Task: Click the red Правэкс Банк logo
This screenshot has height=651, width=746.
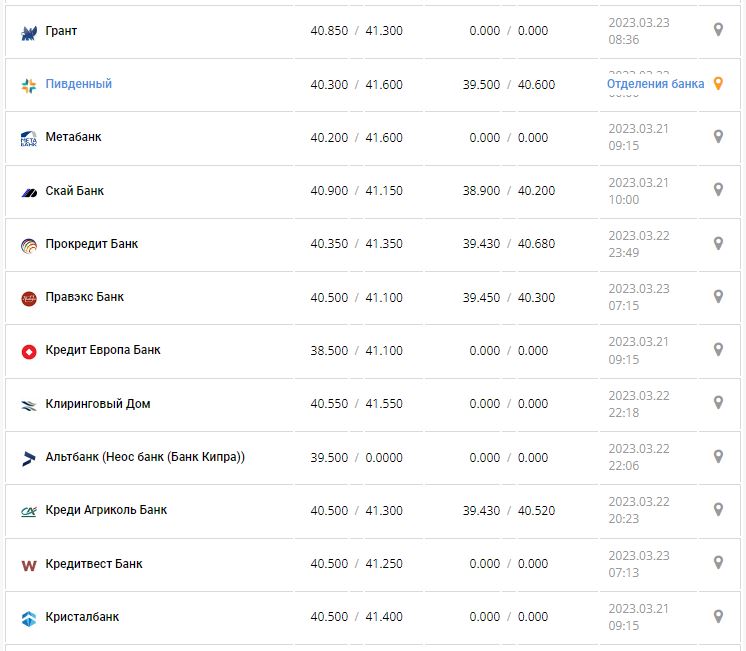Action: [x=29, y=298]
